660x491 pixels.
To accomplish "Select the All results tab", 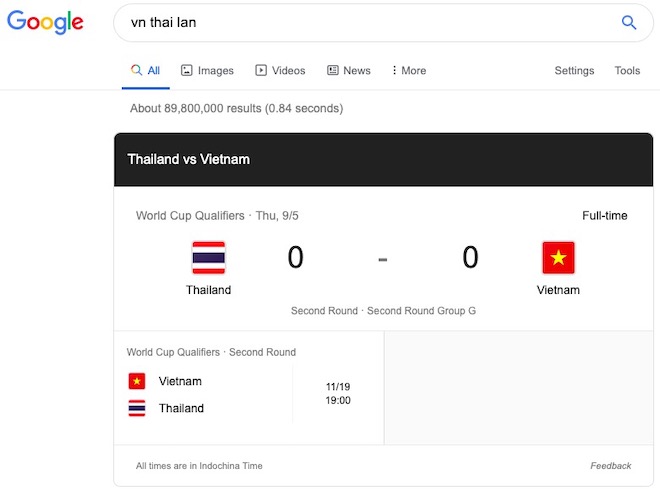I will point(146,70).
